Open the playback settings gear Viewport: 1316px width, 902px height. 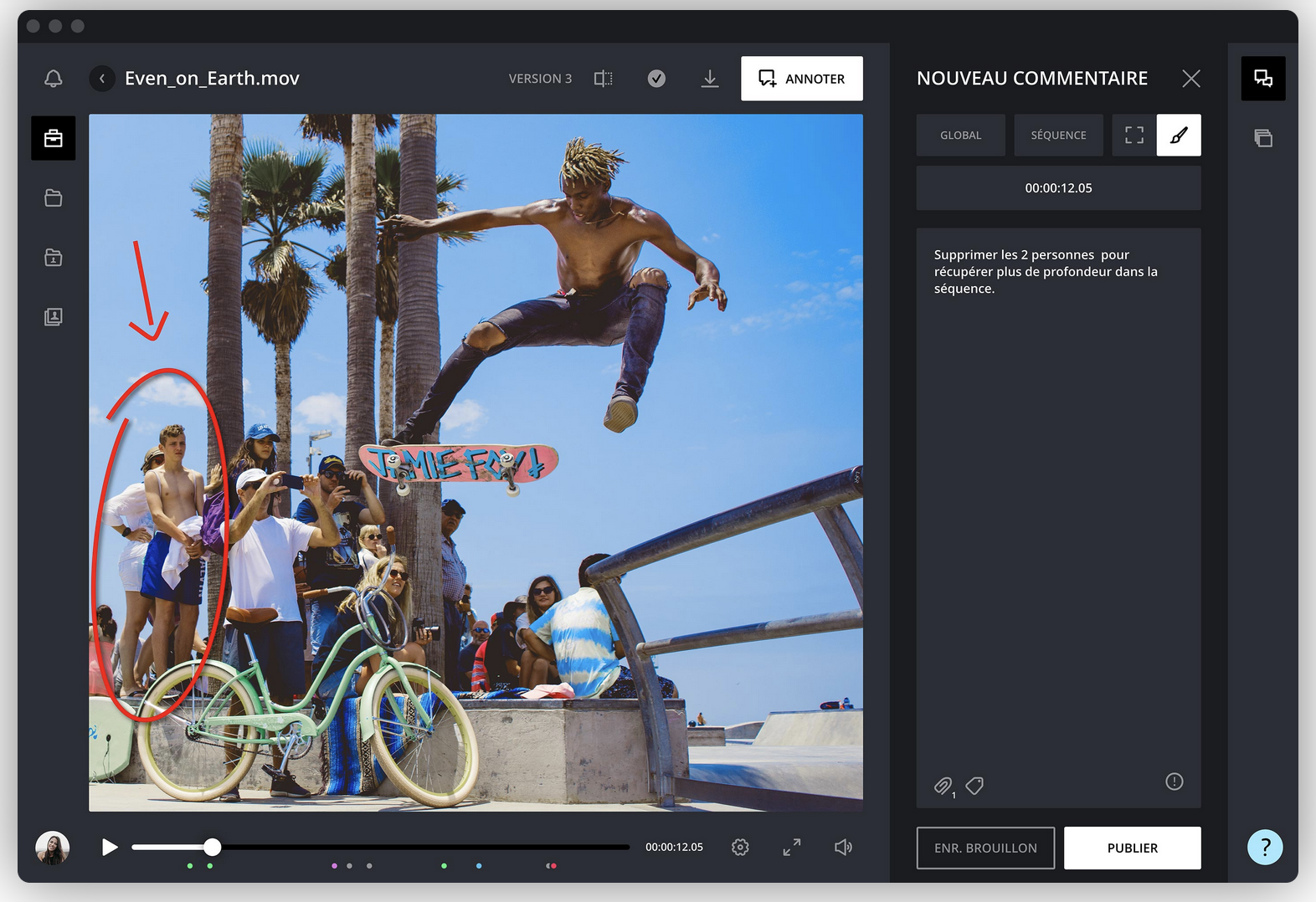[x=740, y=848]
